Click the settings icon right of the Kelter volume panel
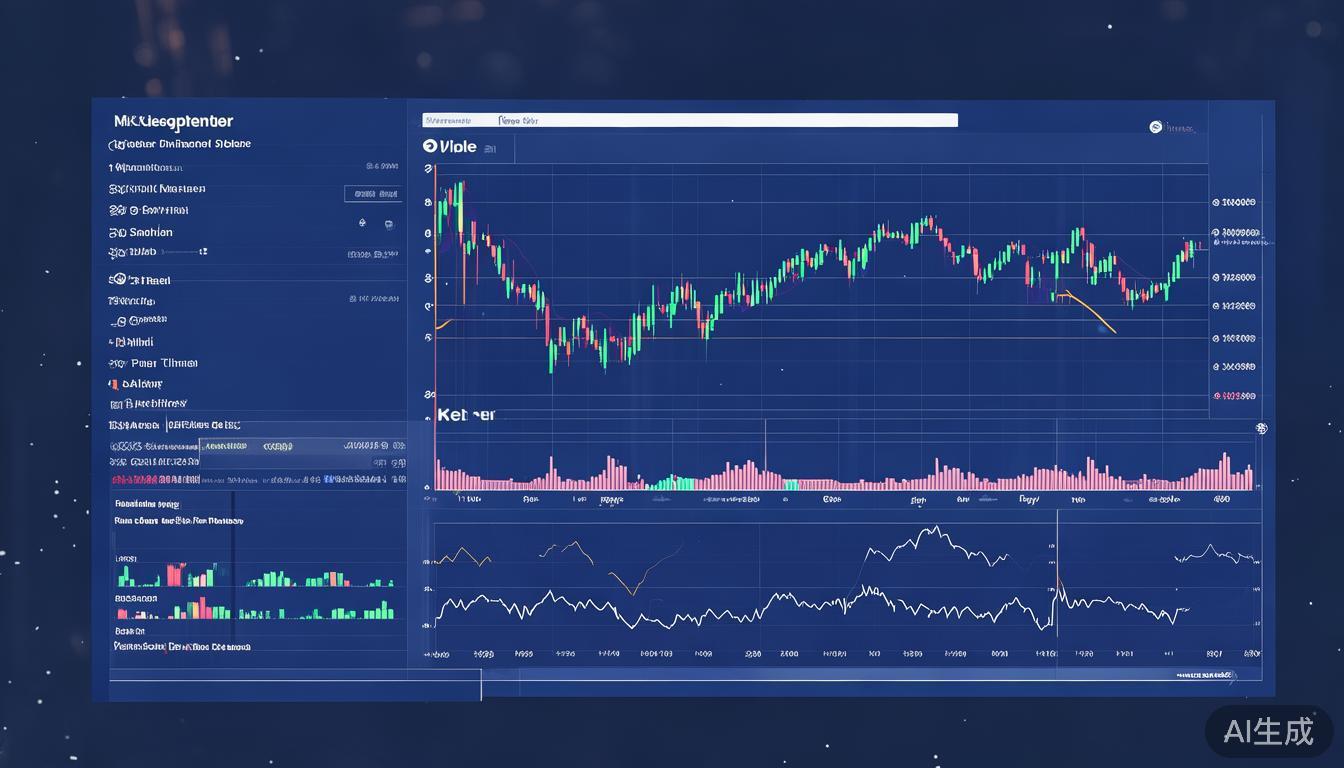This screenshot has width=1344, height=768. pos(1261,429)
